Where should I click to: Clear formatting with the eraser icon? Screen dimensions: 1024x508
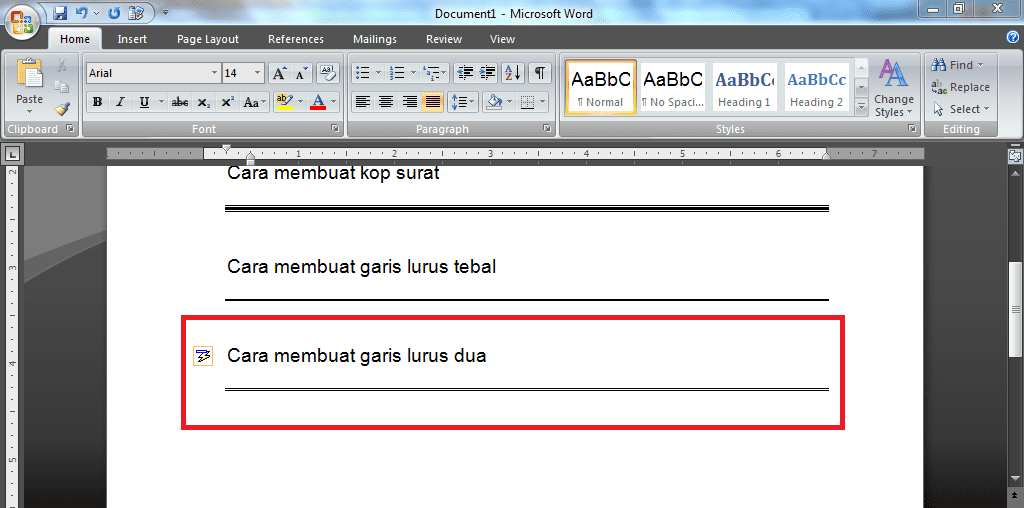point(328,73)
